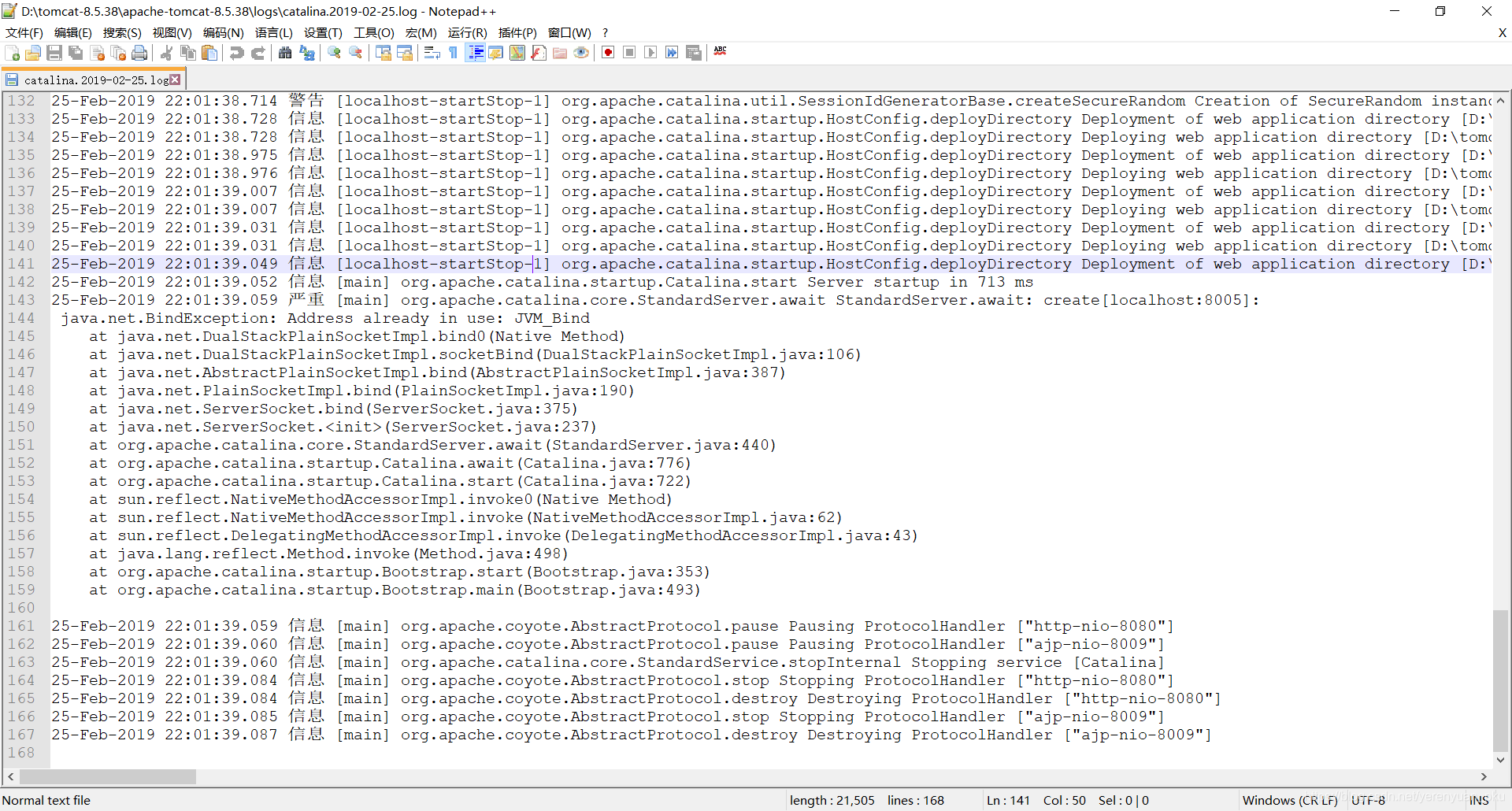Viewport: 1512px width, 811px height.
Task: Toggle the indent guide icon
Action: pos(475,53)
